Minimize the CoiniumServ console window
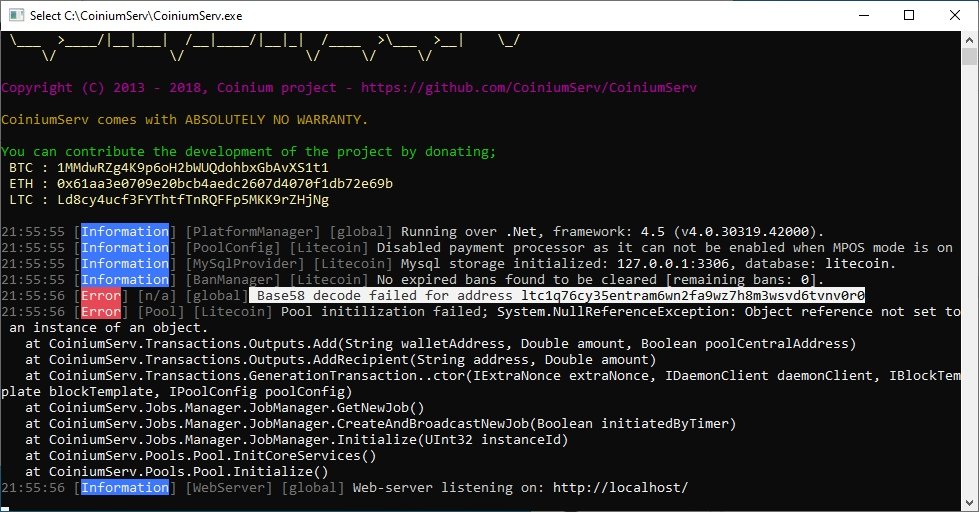 864,15
